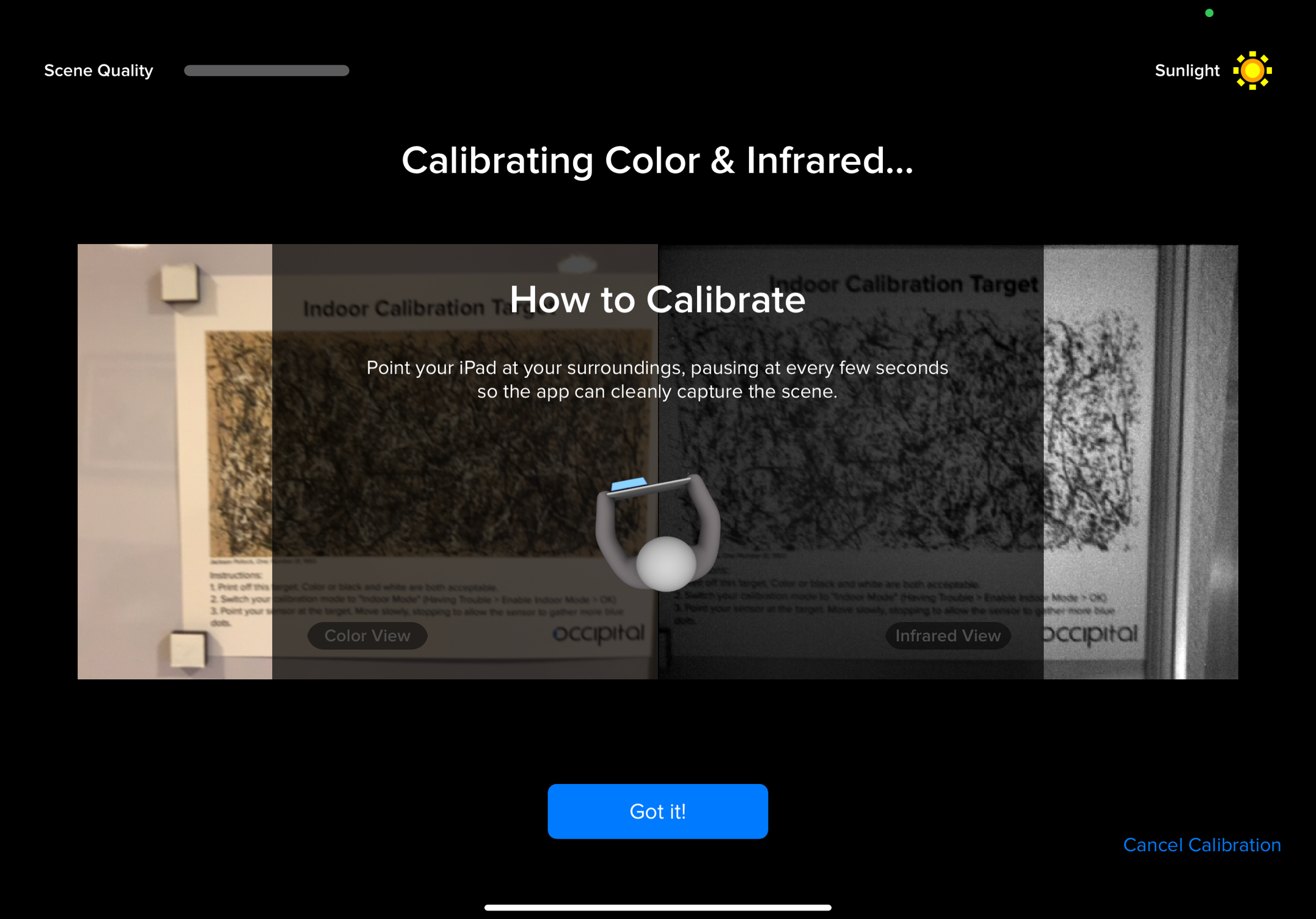The image size is (1316, 919).
Task: Select the Infrared View label
Action: point(947,636)
